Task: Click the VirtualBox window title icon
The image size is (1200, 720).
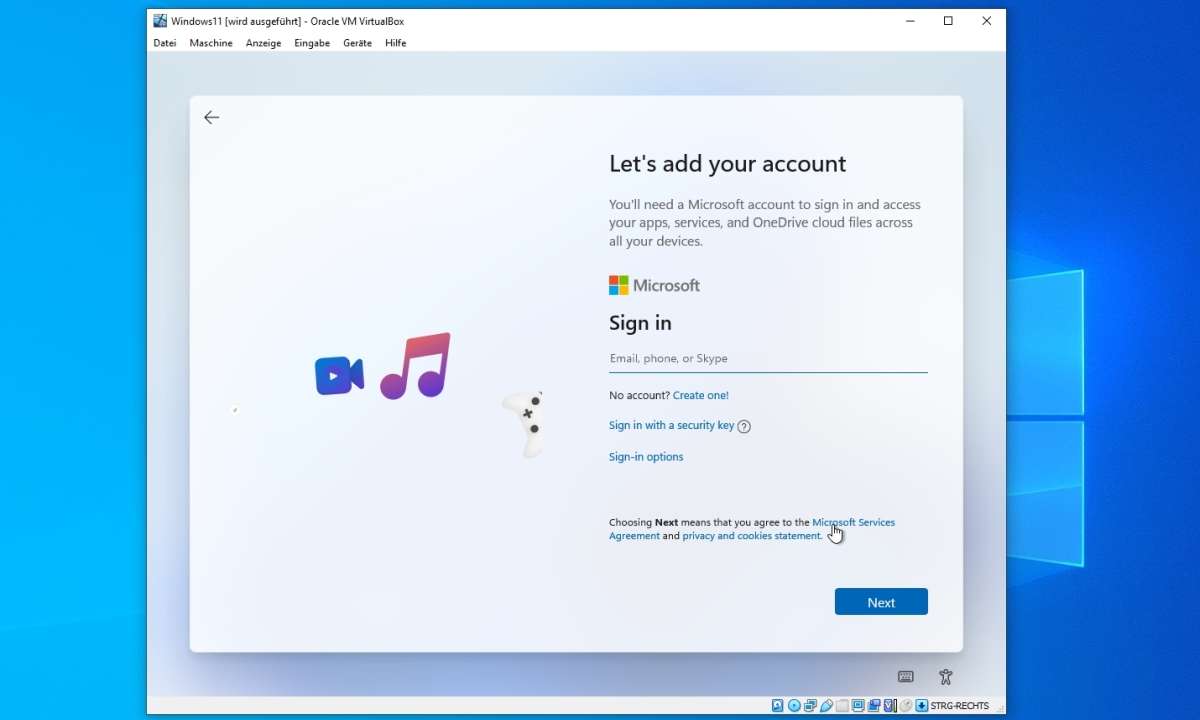Action: tap(160, 21)
